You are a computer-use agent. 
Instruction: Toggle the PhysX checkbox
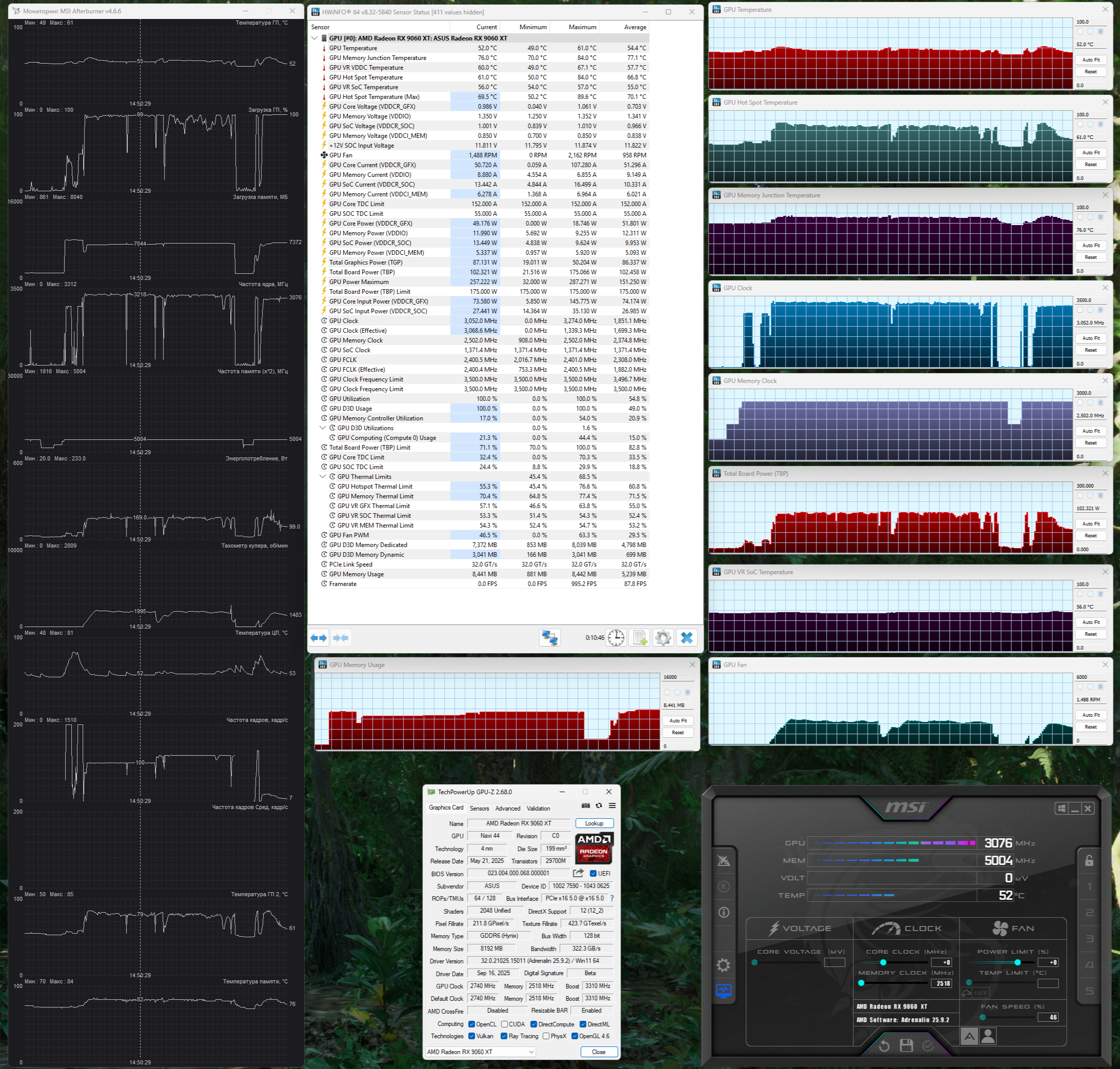click(x=546, y=1037)
